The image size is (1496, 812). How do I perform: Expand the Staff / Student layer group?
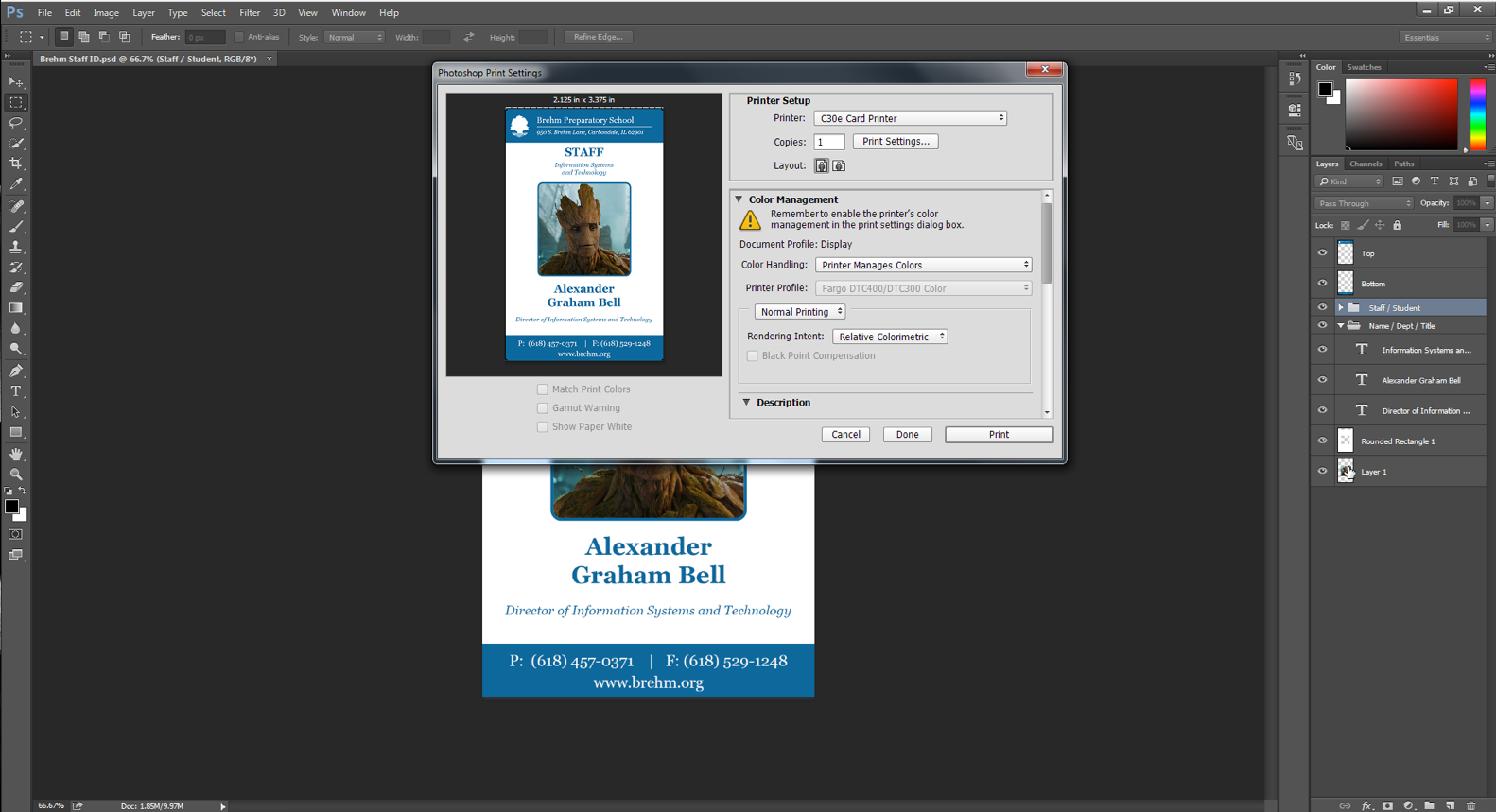[x=1340, y=308]
